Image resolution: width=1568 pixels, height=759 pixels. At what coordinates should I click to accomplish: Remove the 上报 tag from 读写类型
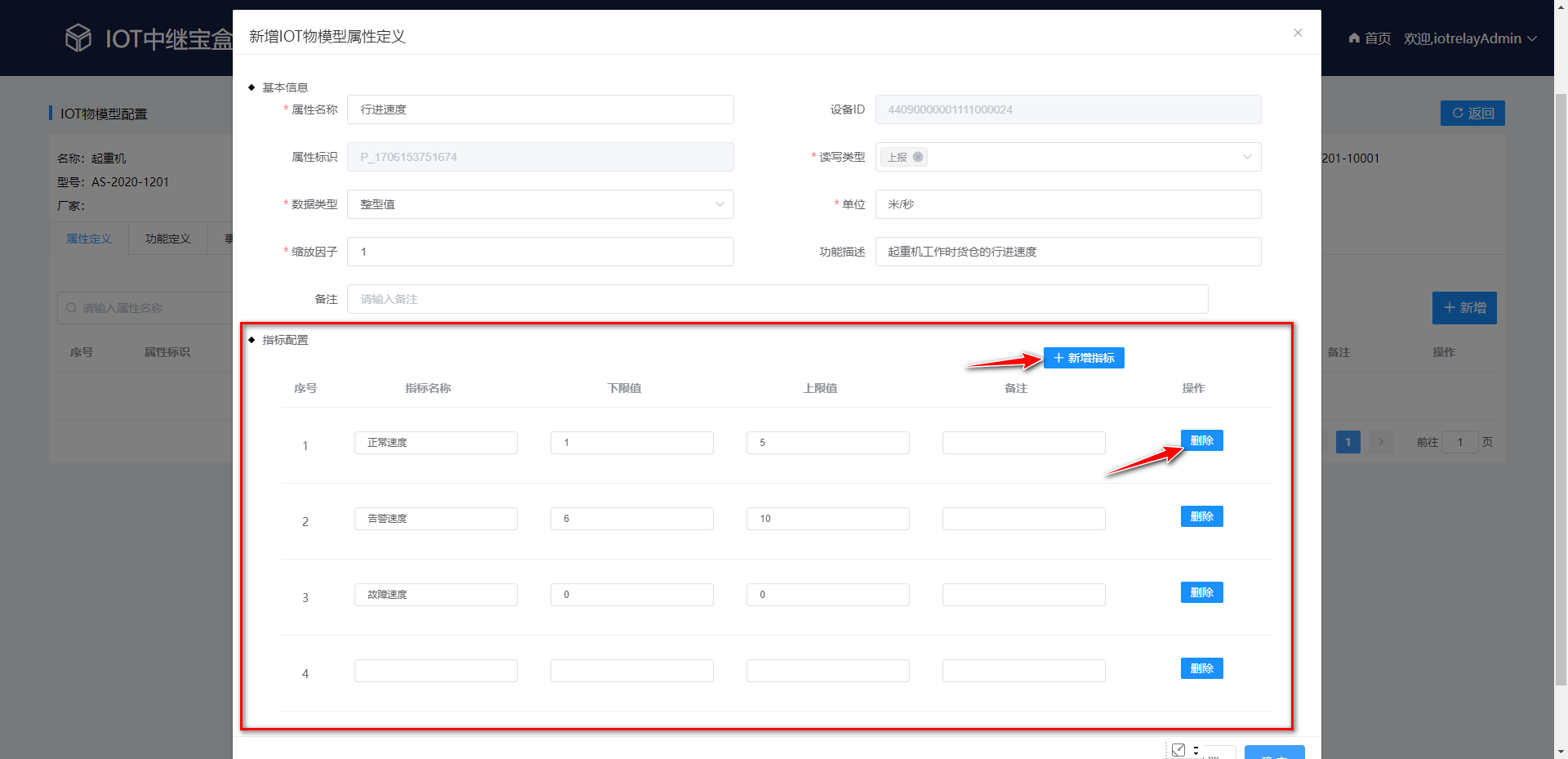[918, 157]
